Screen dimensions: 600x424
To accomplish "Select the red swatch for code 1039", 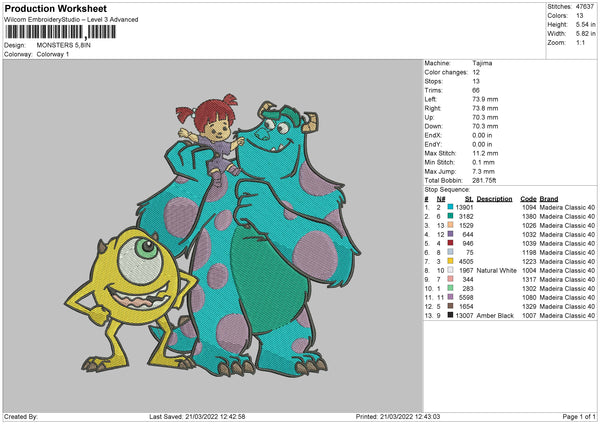I will pyautogui.click(x=450, y=243).
